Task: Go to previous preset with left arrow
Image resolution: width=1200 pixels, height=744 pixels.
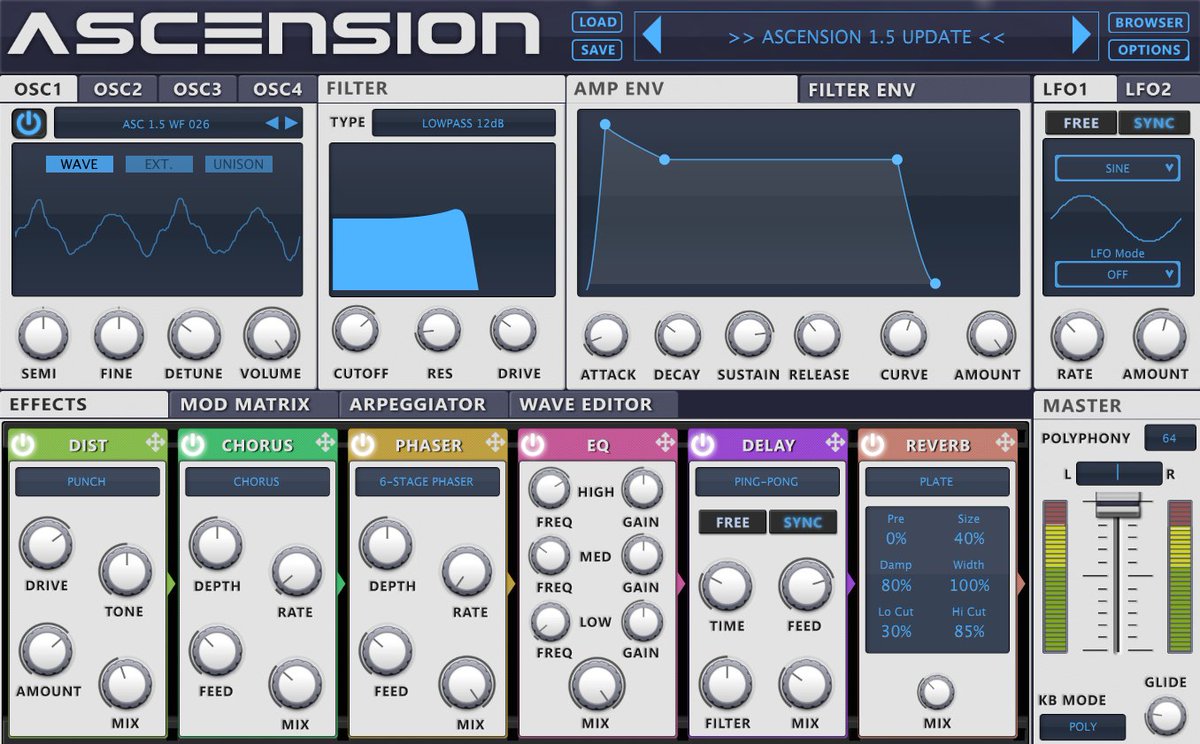Action: 652,35
